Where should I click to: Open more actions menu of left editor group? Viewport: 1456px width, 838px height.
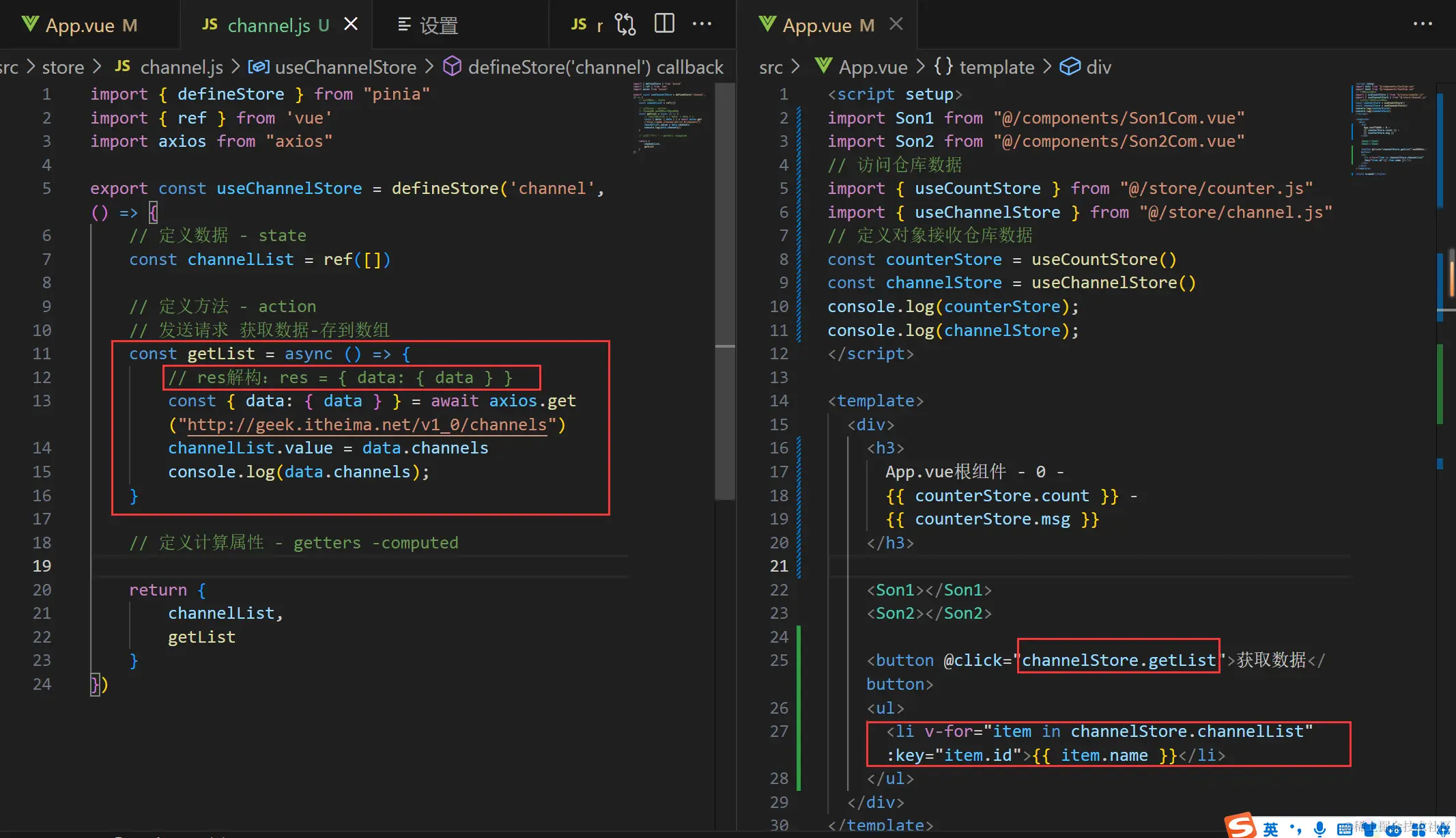702,24
